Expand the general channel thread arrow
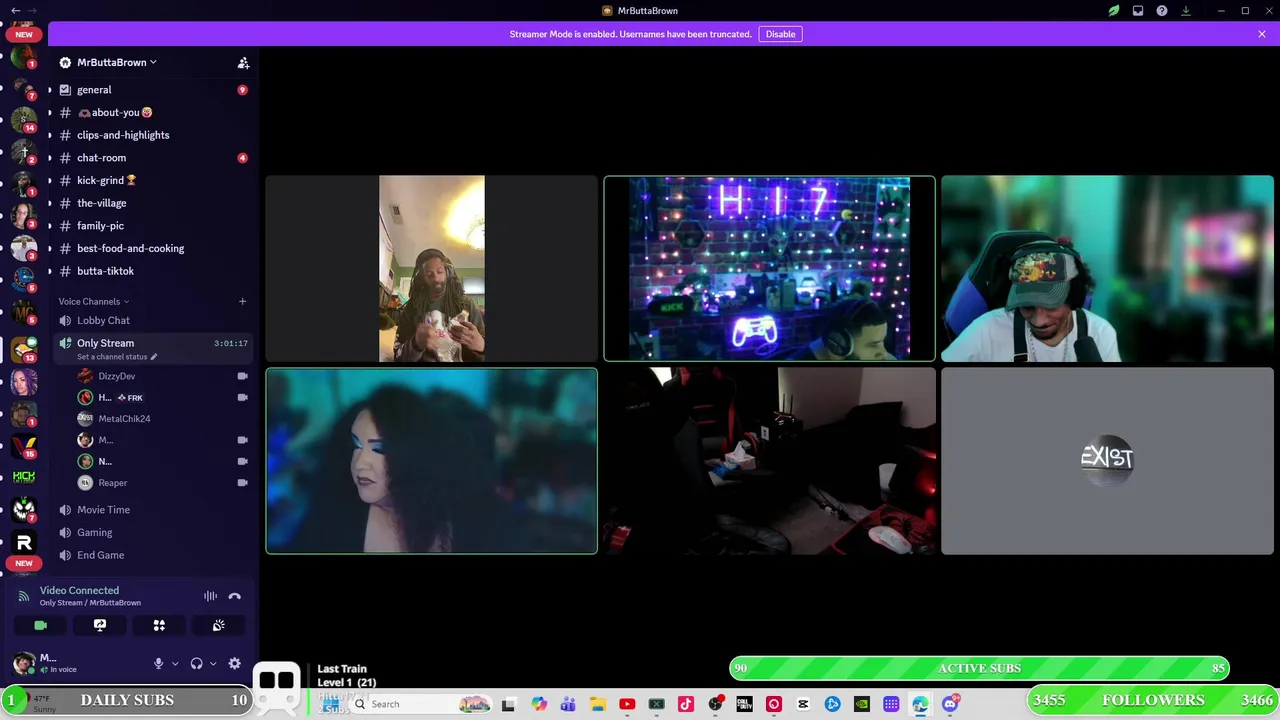Screen dimensions: 1280x720 (50, 90)
